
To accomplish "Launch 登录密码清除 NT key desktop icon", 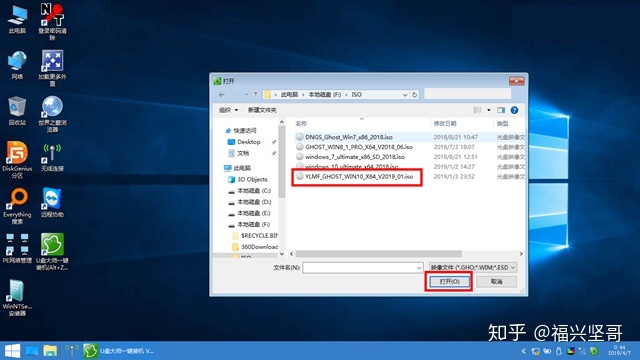I will [52, 21].
